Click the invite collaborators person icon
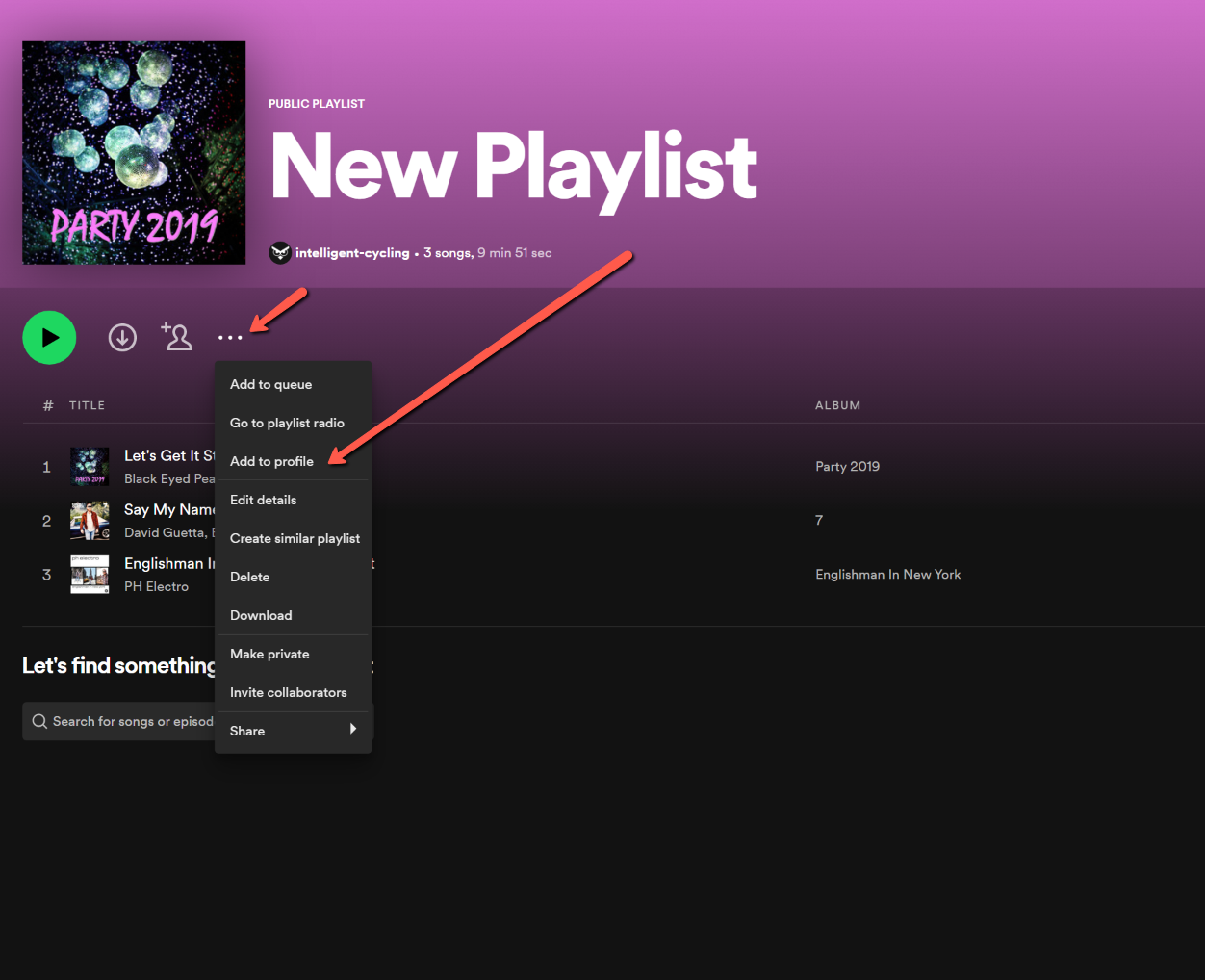The width and height of the screenshot is (1205, 980). point(177,337)
